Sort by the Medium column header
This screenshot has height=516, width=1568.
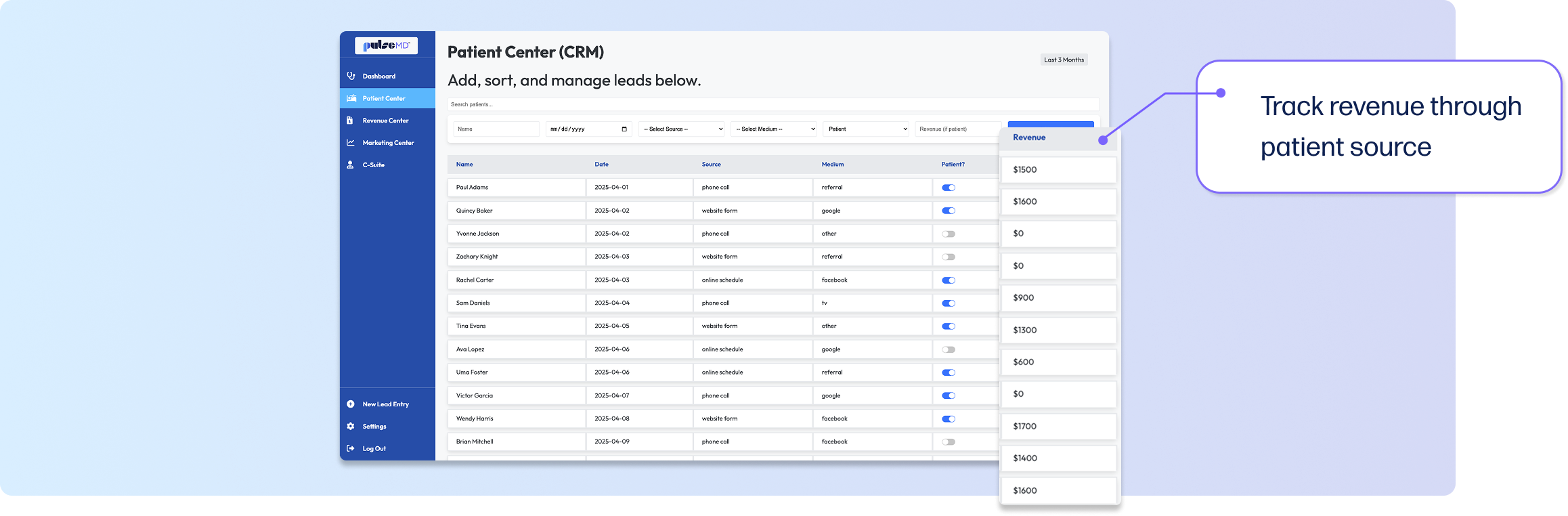[833, 165]
